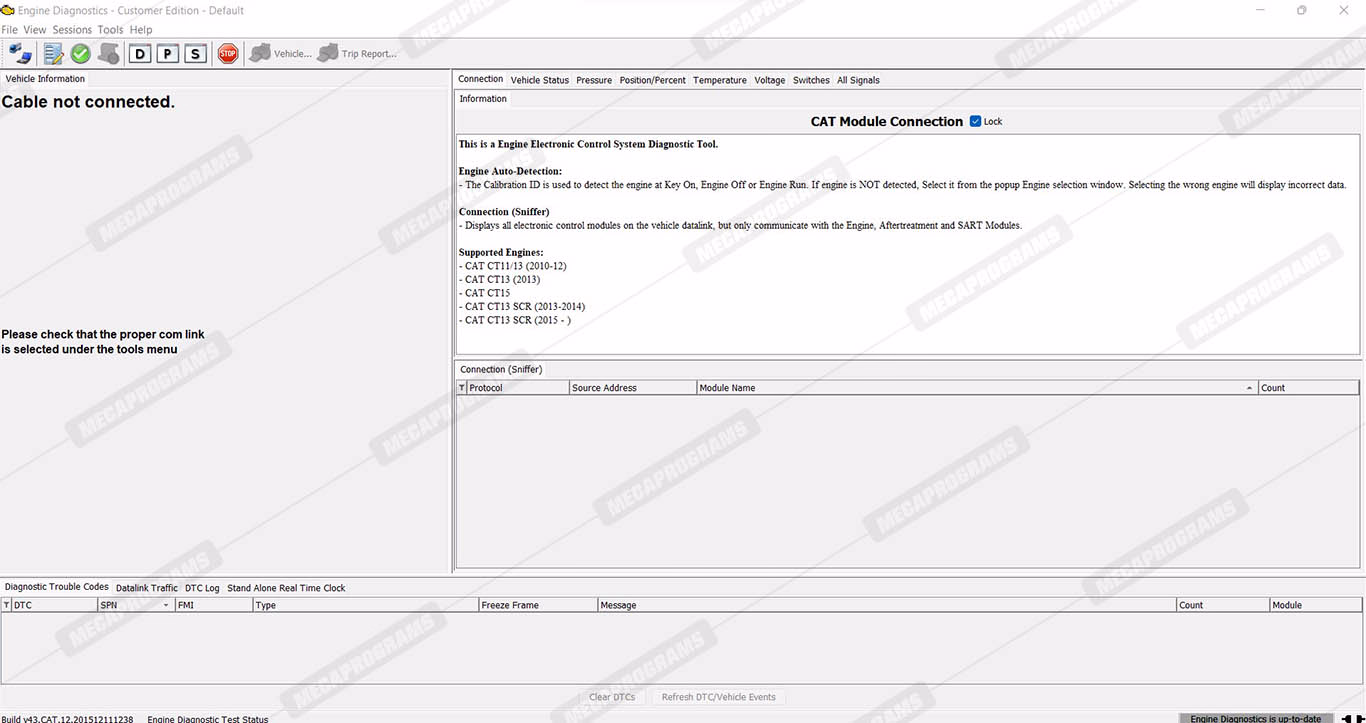
Task: Click Refresh DTC/Vehicle Events button
Action: 718,697
